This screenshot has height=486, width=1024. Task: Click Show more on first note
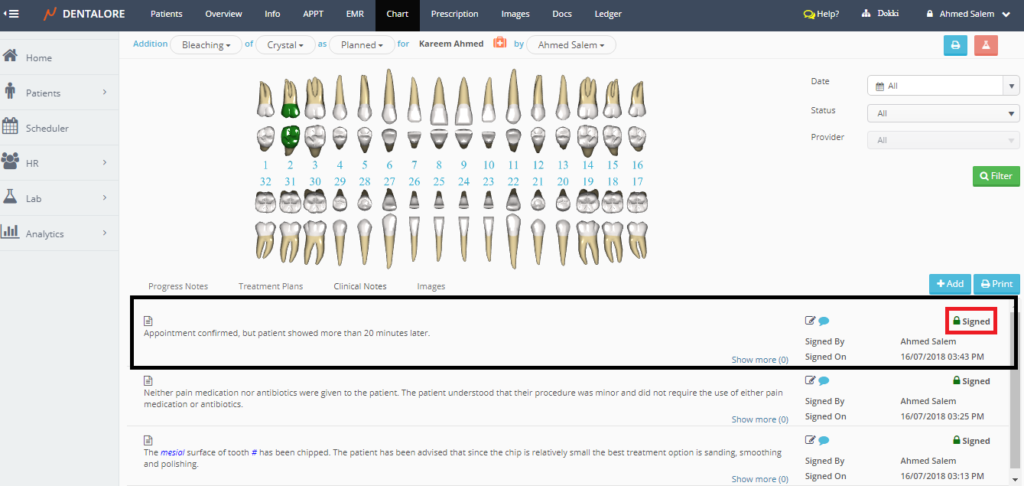[759, 359]
